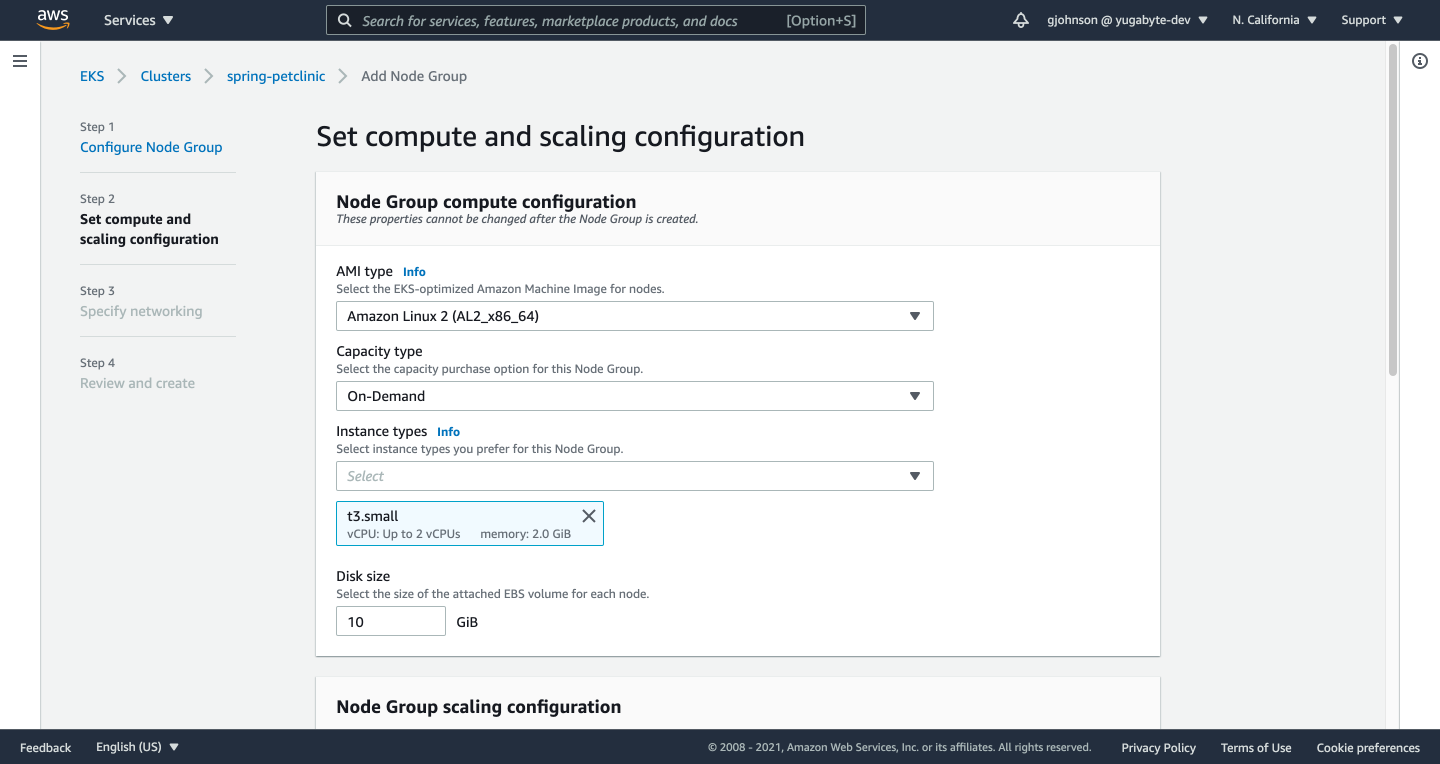Viewport: 1440px width, 764px height.
Task: Open the hamburger side navigation menu
Action: click(20, 61)
